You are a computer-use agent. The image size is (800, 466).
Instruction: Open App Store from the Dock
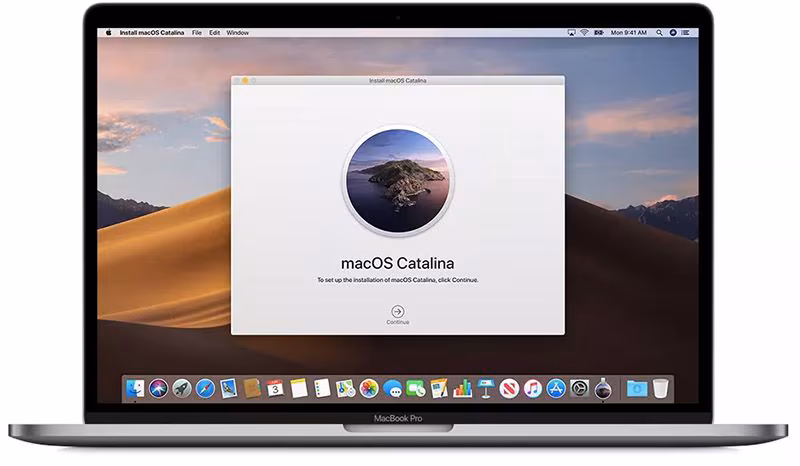click(556, 389)
